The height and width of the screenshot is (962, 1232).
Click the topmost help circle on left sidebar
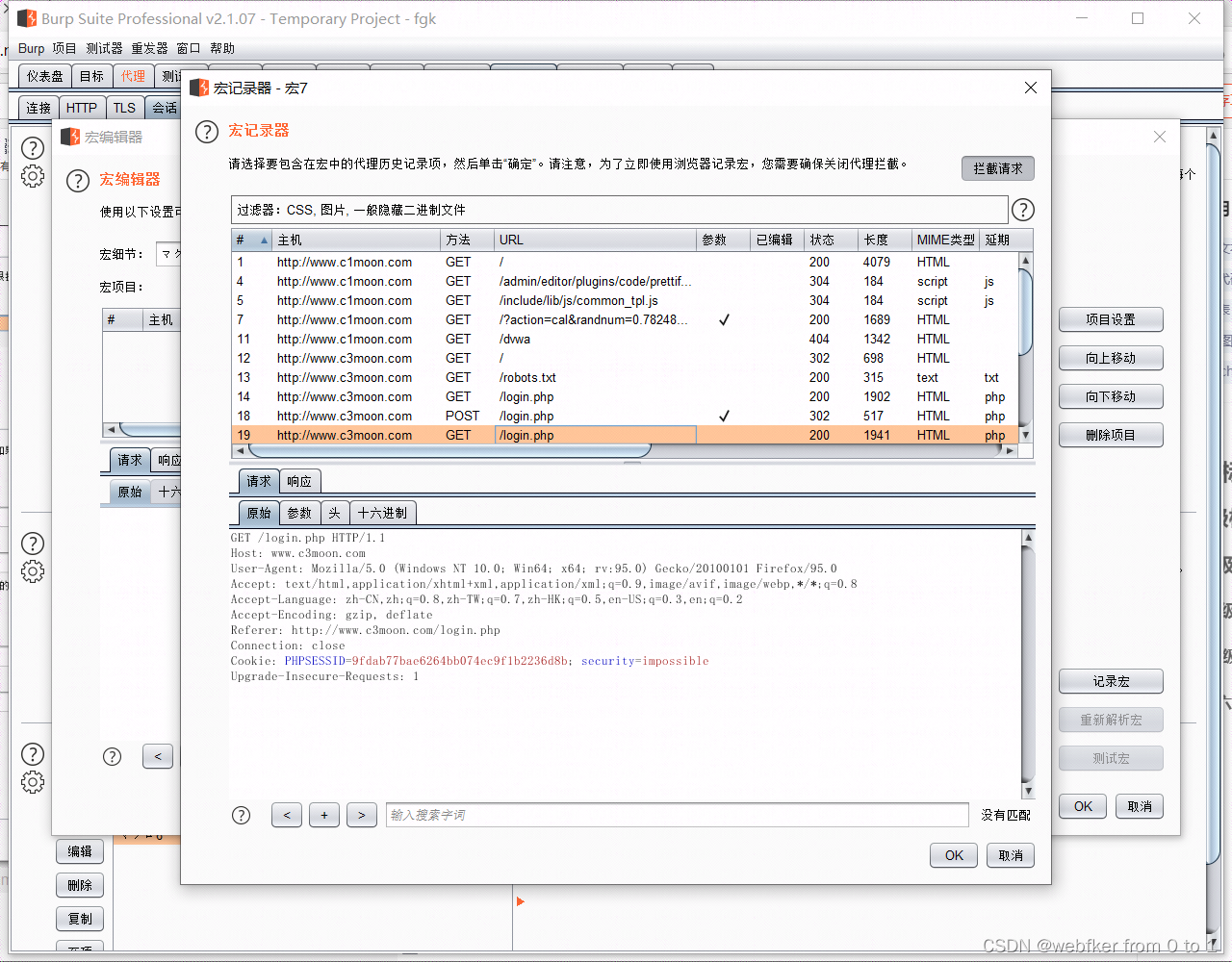33,147
